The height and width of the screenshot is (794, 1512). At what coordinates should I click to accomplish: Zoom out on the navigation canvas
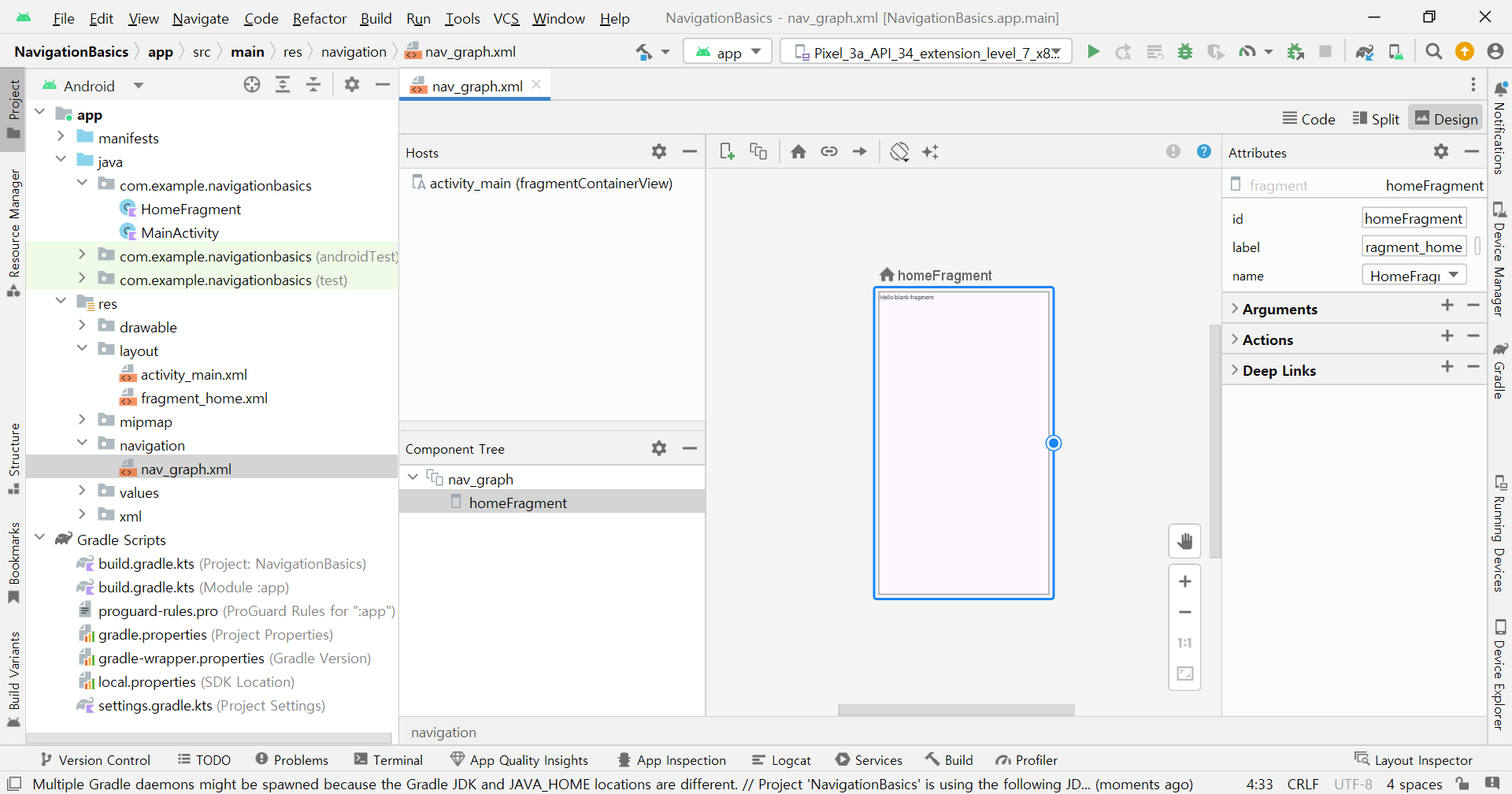[1184, 612]
